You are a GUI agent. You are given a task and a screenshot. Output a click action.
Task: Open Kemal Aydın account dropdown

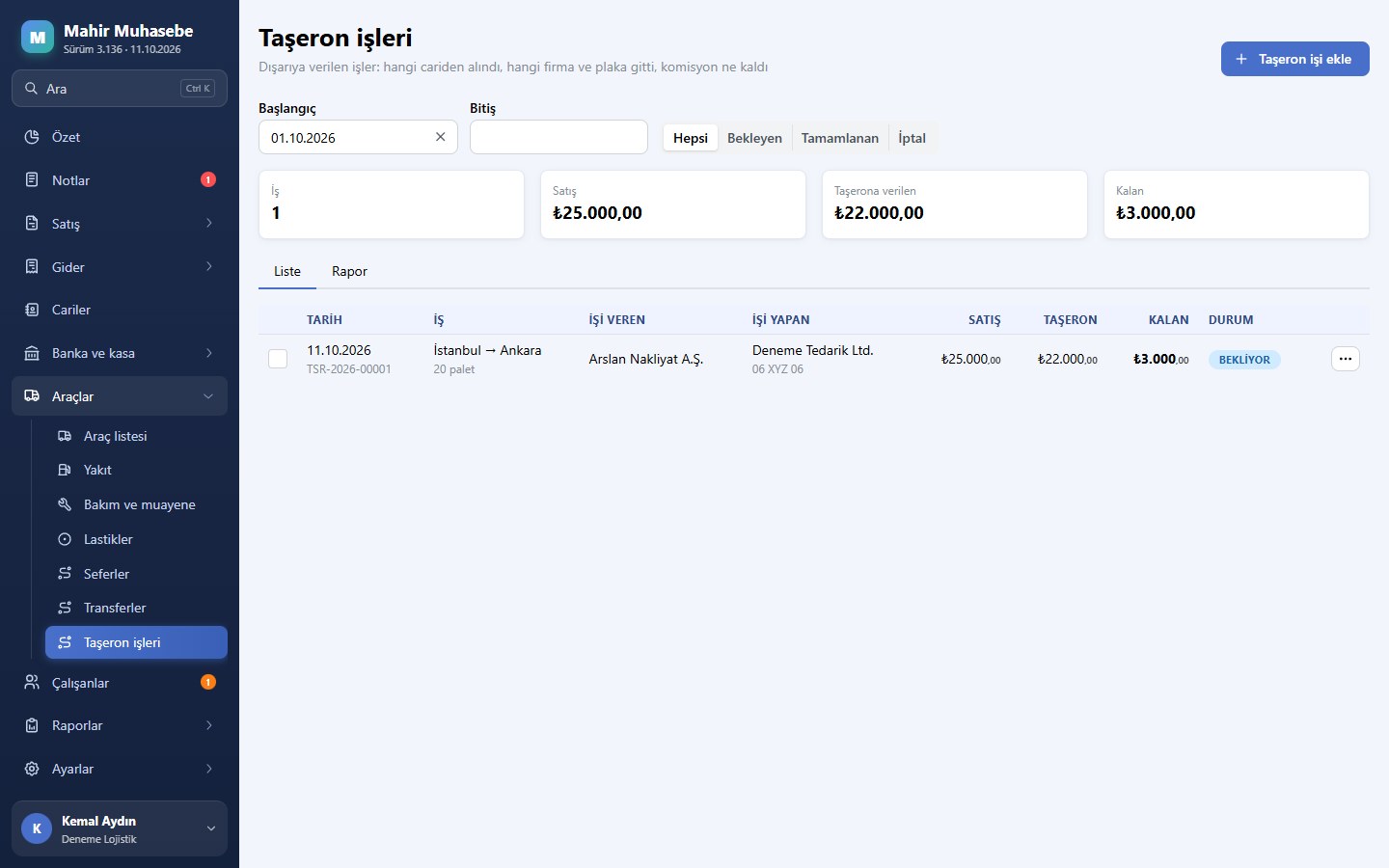coord(120,828)
